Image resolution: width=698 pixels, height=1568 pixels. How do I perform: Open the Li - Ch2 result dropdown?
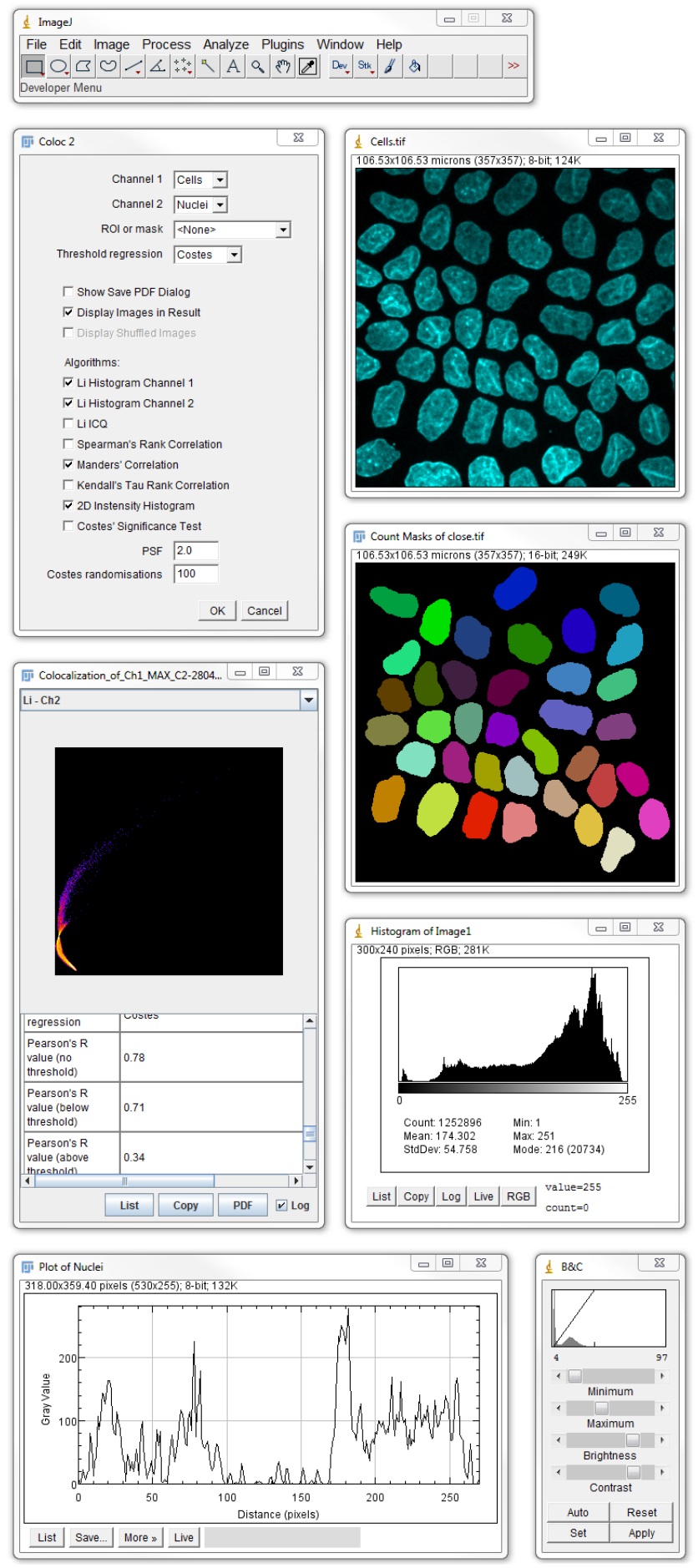click(169, 700)
